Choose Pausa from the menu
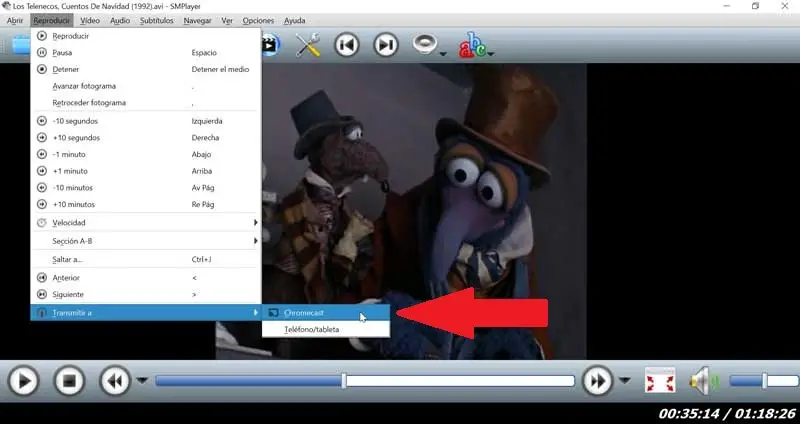This screenshot has height=424, width=800. 146,53
